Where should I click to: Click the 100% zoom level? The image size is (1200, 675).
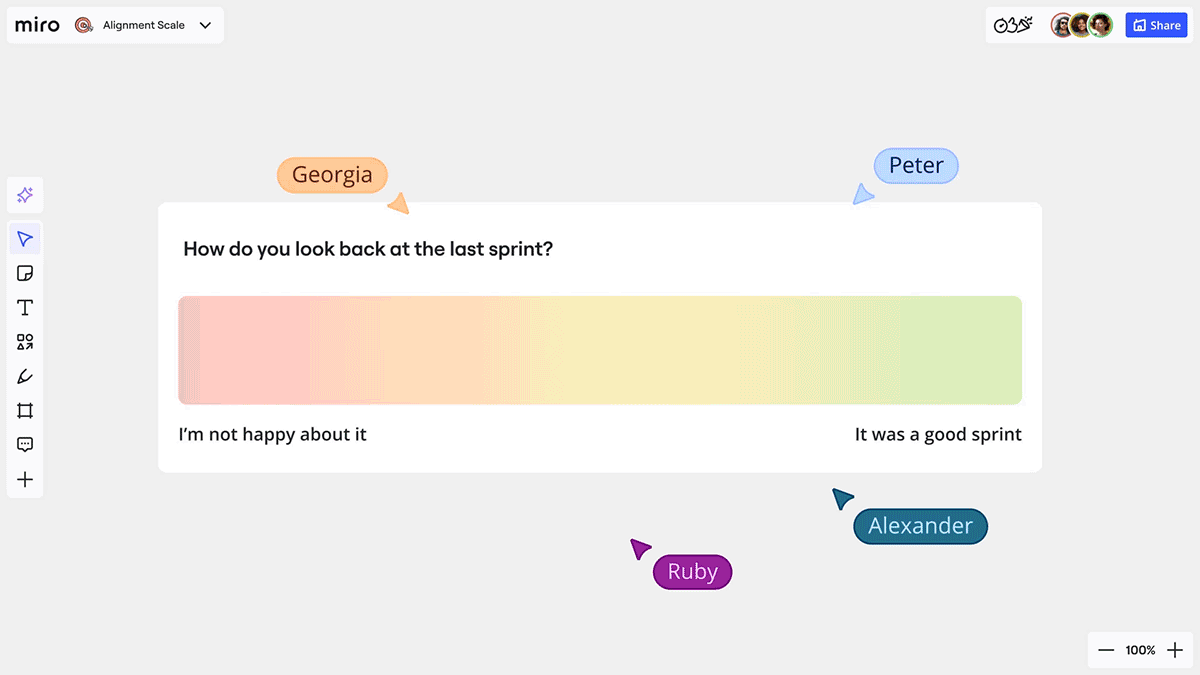click(x=1140, y=650)
